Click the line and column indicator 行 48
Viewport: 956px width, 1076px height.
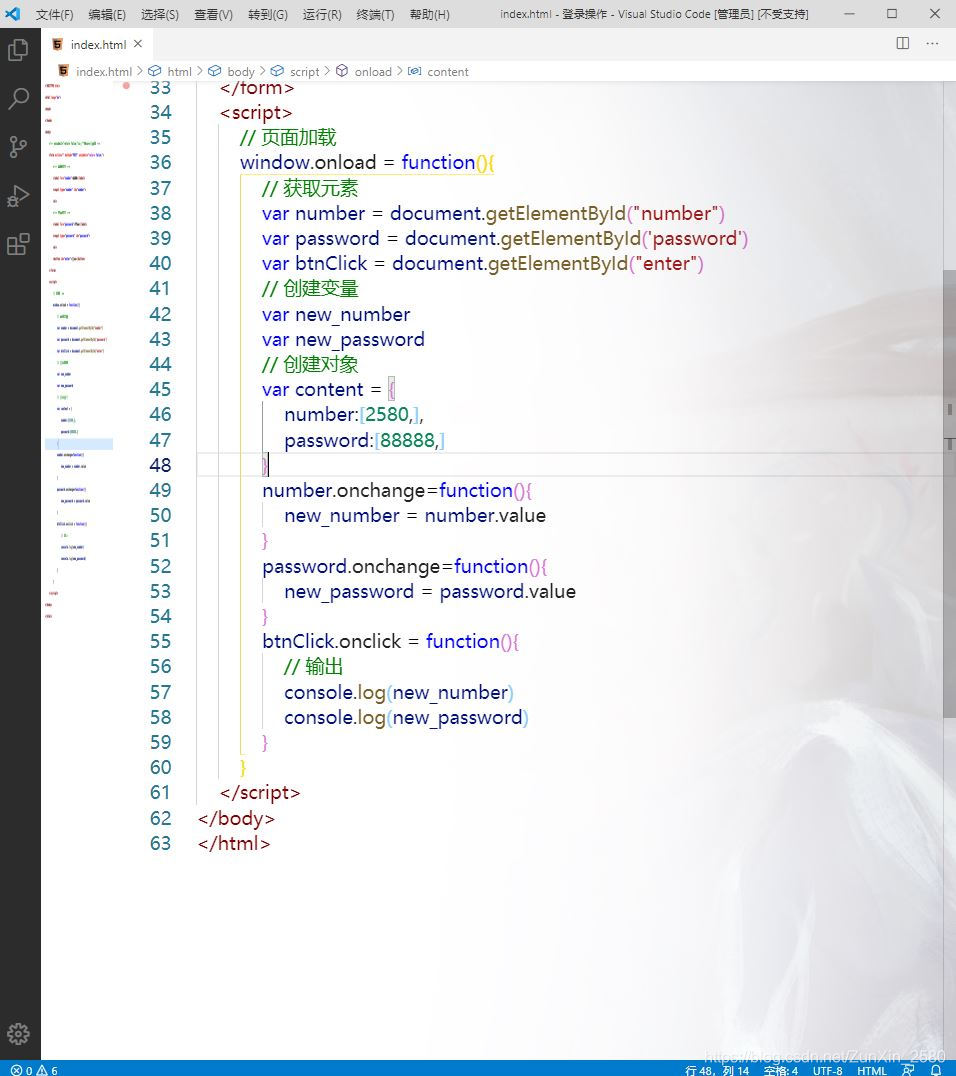pos(717,1070)
